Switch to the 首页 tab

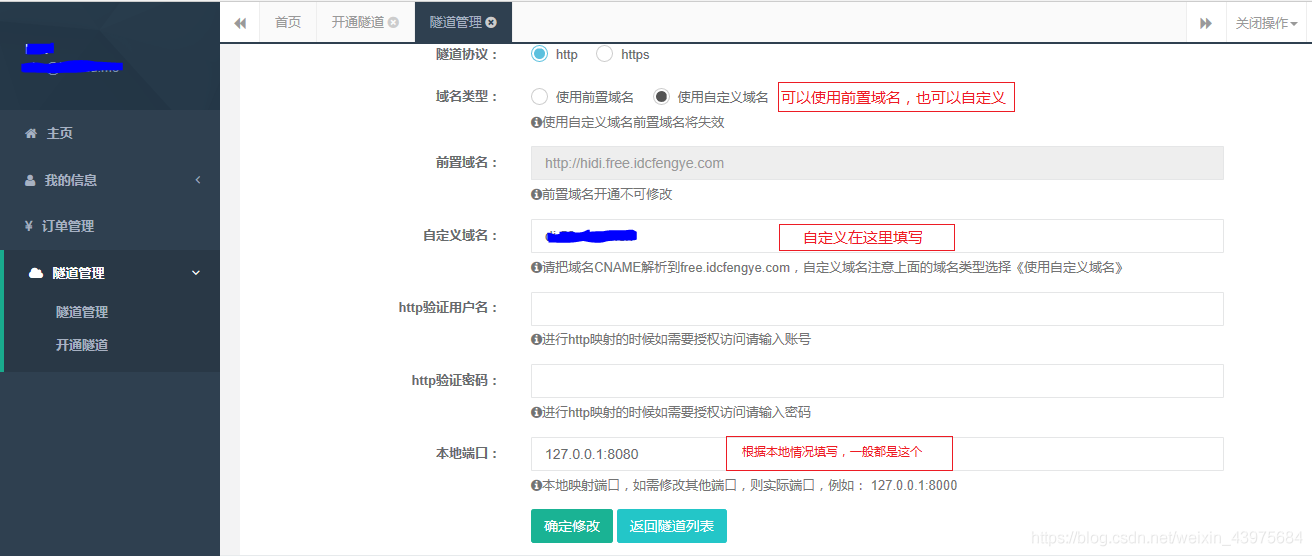[288, 22]
